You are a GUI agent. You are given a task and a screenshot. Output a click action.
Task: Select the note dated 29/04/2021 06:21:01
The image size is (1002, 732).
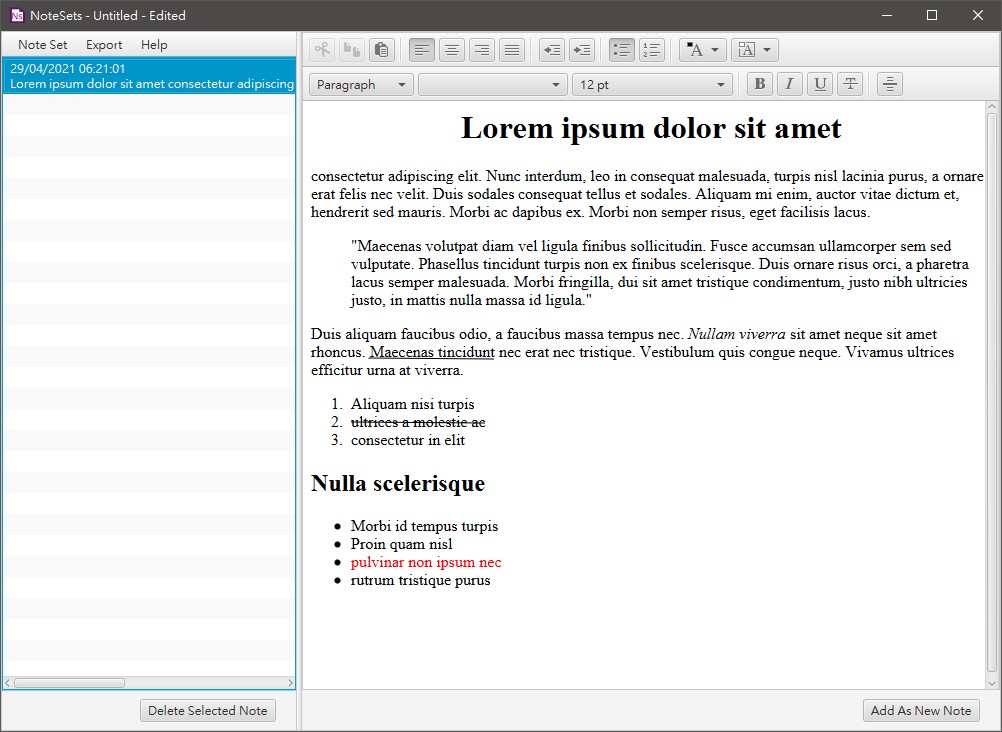(x=149, y=76)
